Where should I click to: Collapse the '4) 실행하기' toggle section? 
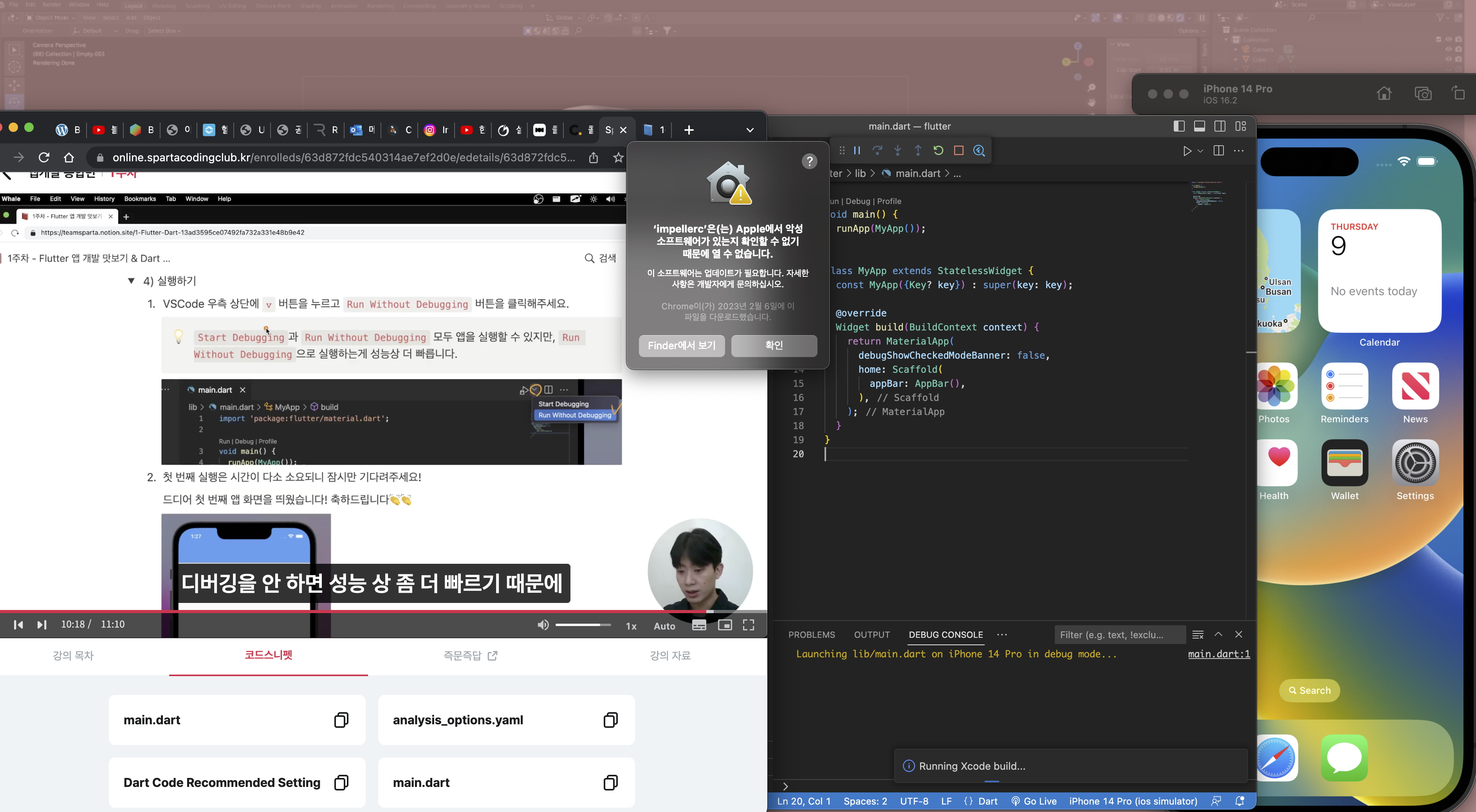point(131,281)
